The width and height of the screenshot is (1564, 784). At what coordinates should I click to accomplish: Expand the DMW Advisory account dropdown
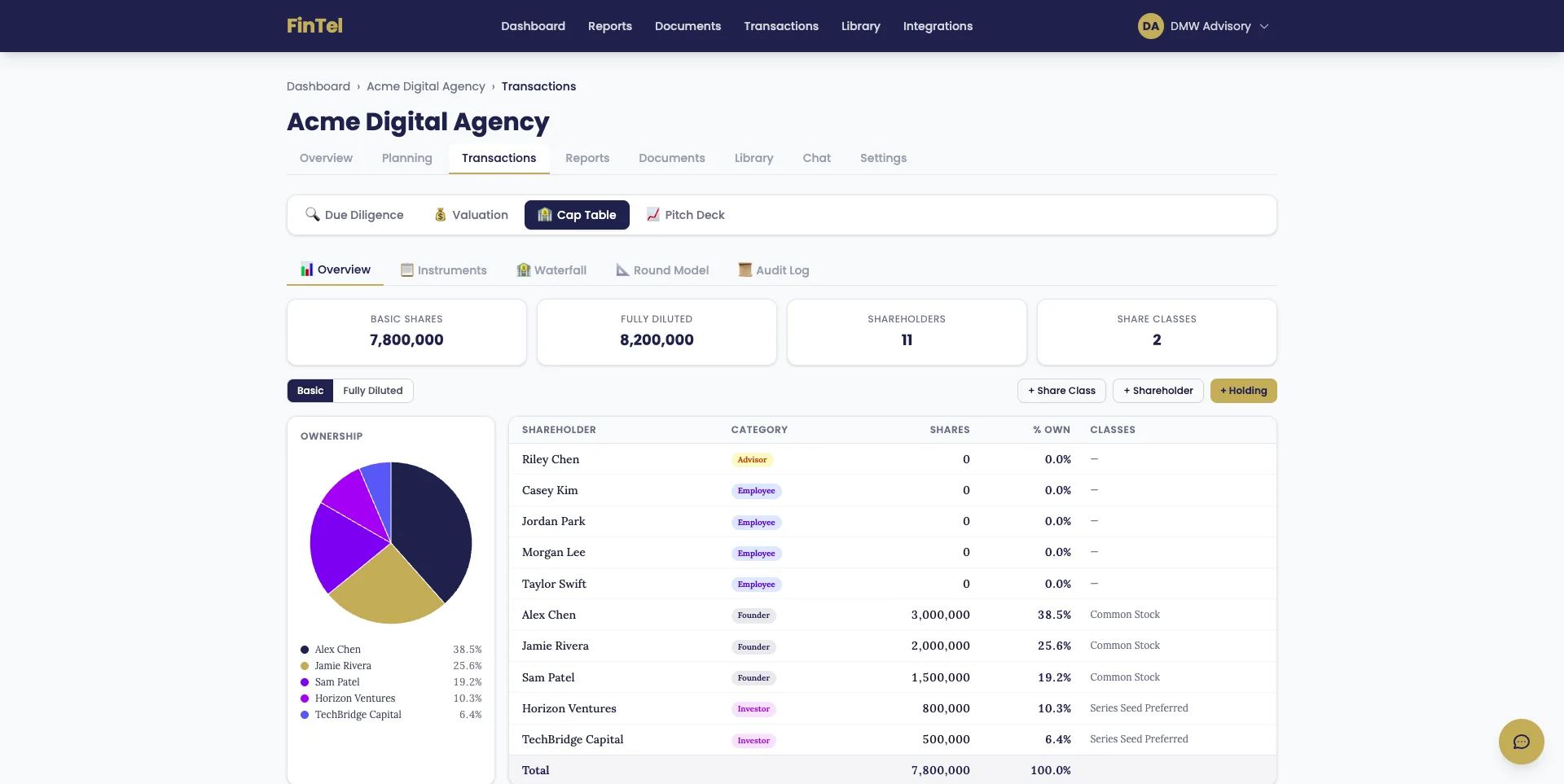pos(1264,26)
